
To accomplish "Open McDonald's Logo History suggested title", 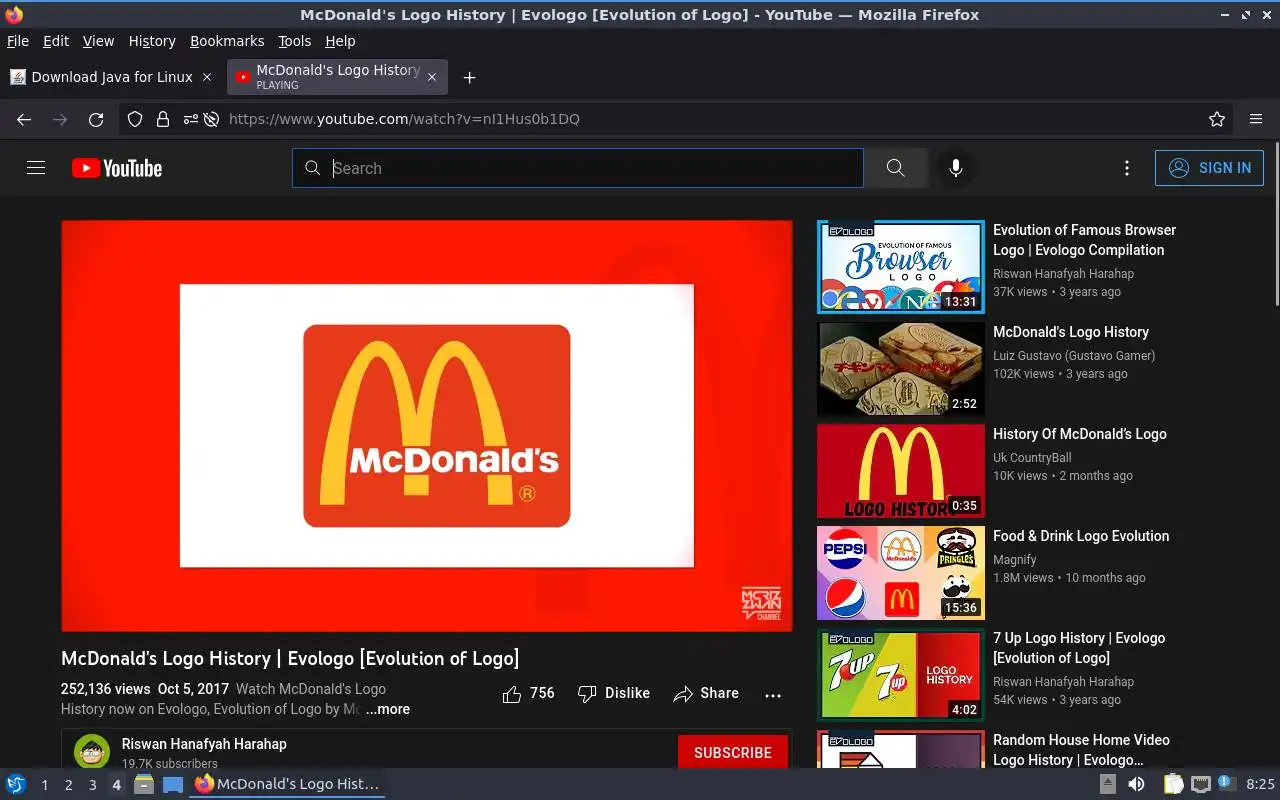I will coord(1071,332).
